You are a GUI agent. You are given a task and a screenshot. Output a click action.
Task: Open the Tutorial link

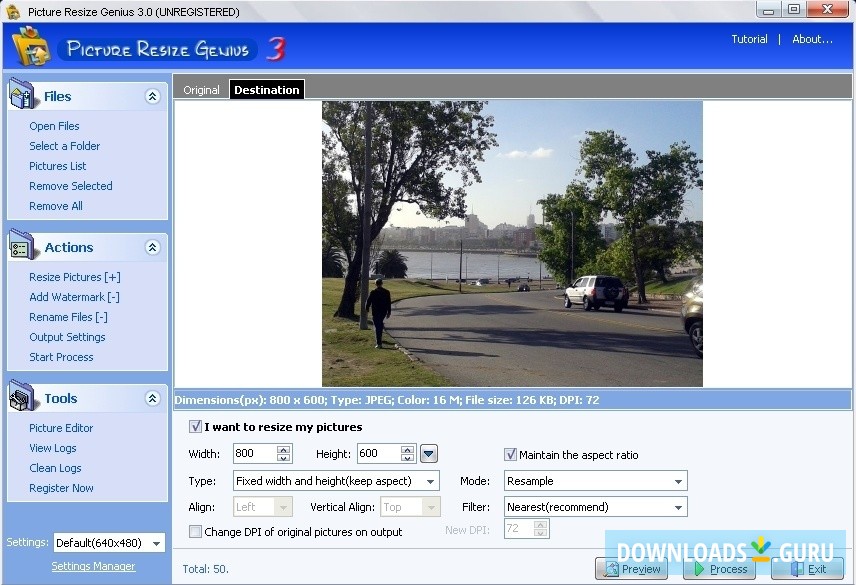(749, 38)
